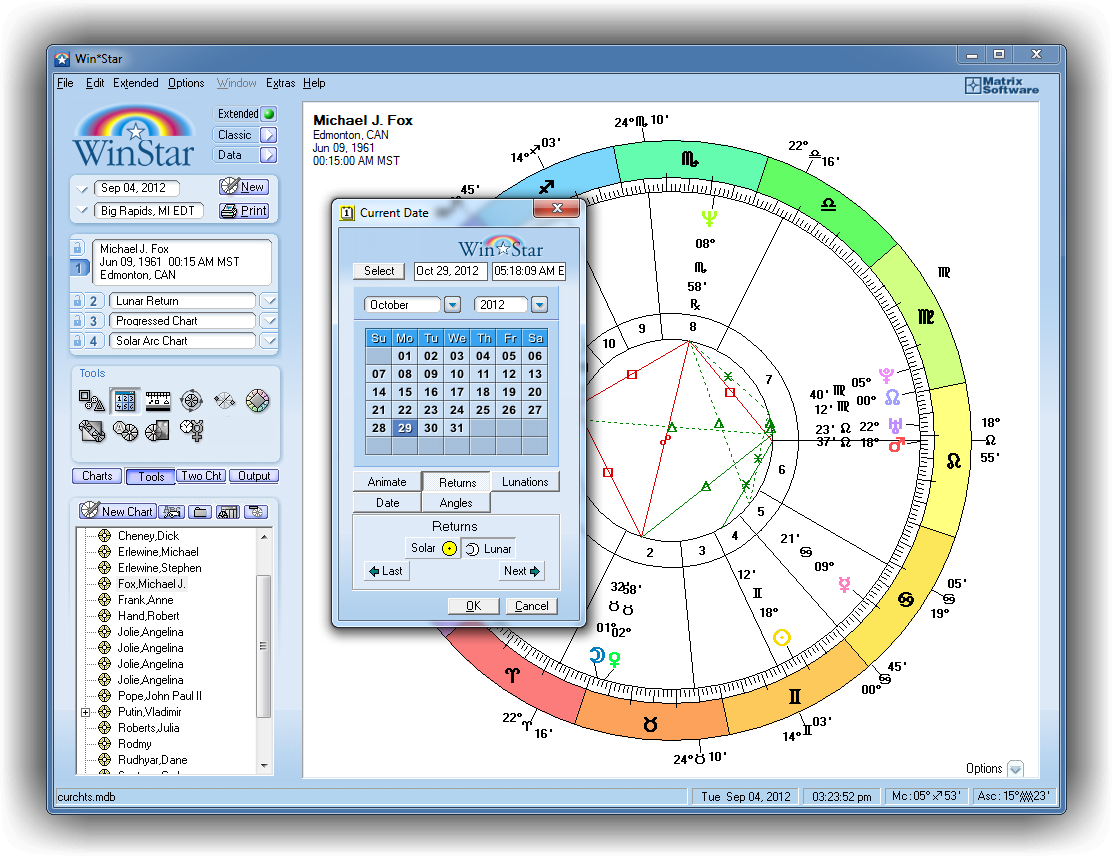
Task: Click the two-wheels-on-diagonal tool icon
Action: pyautogui.click(x=91, y=430)
